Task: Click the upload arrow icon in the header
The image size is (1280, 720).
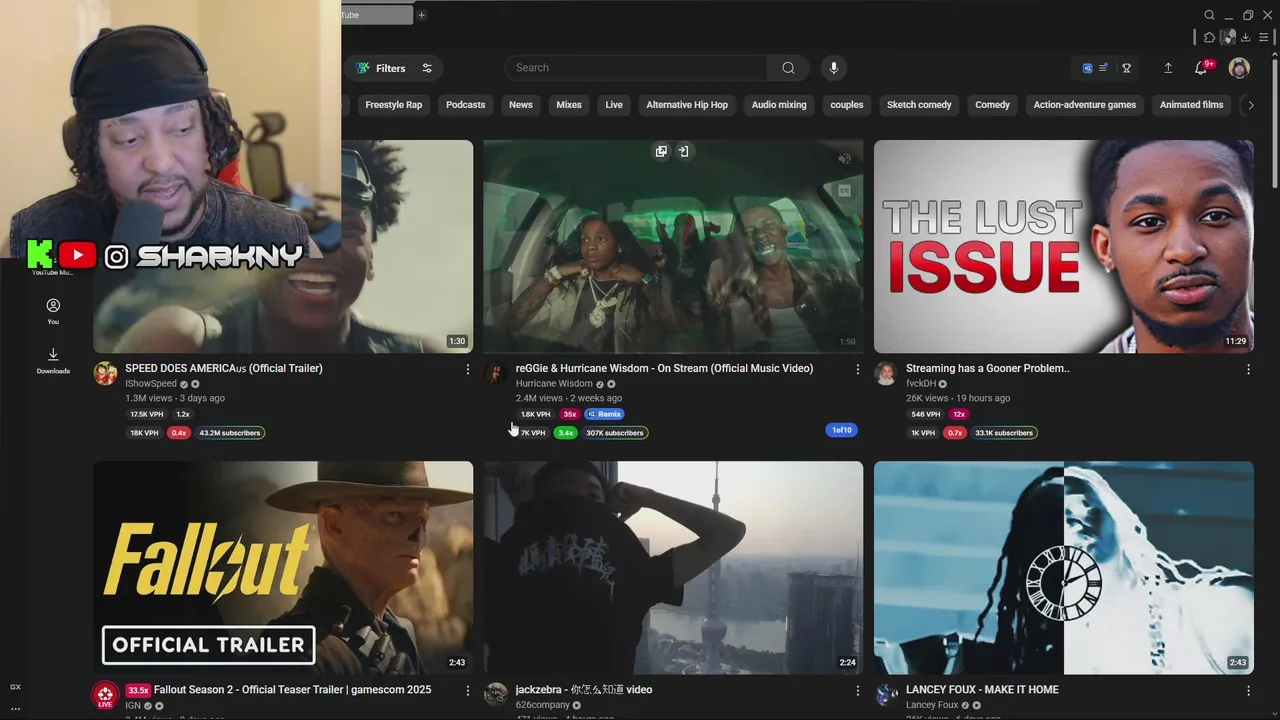Action: 1168,68
